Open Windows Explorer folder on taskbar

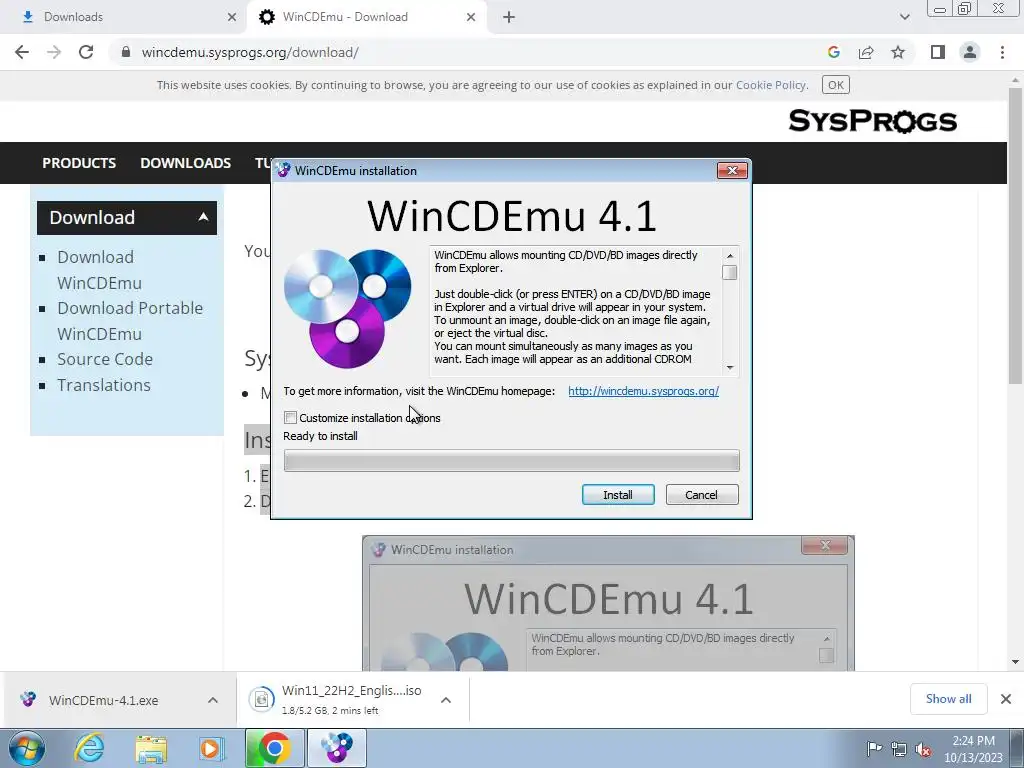tap(151, 748)
